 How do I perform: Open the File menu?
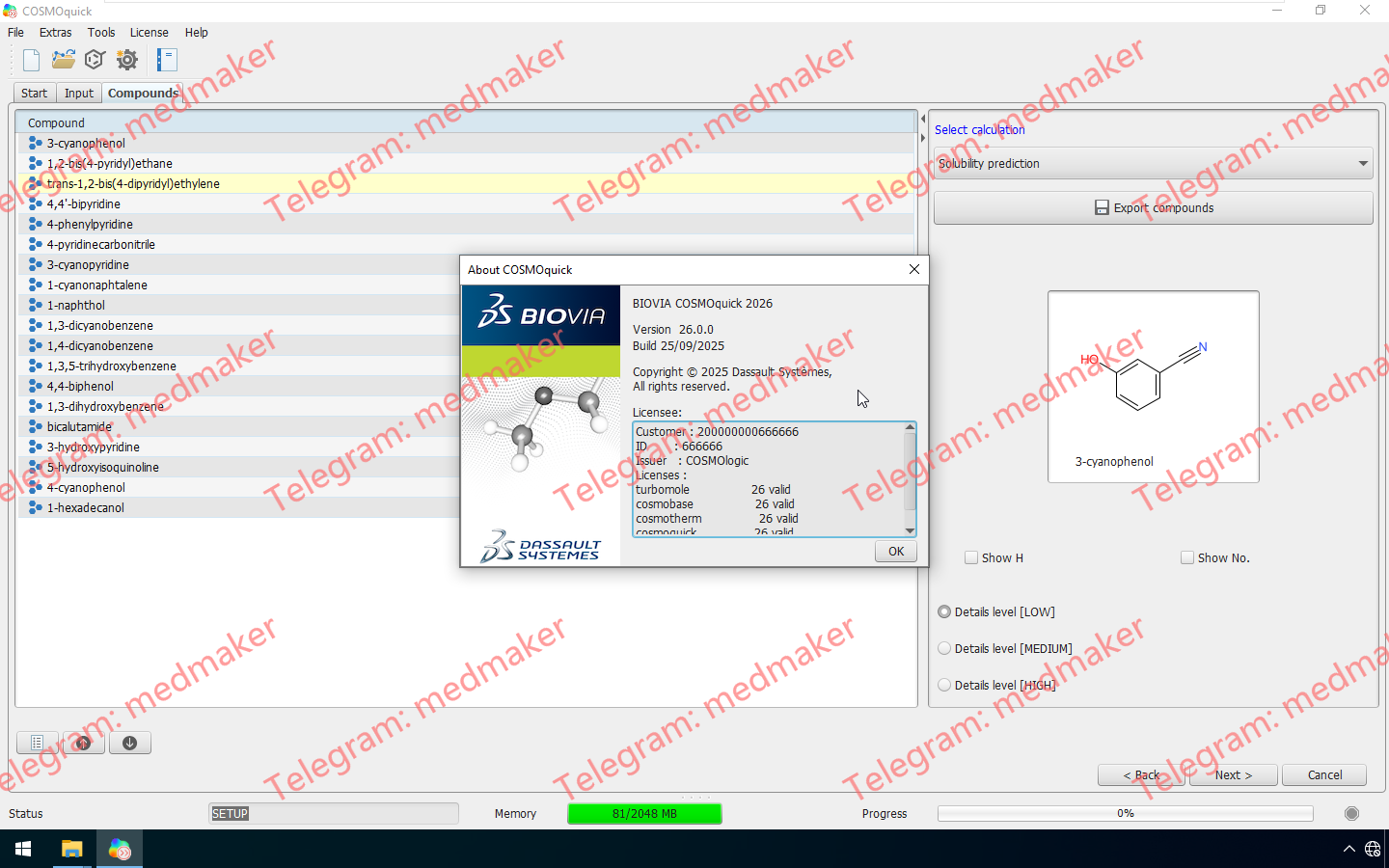click(16, 33)
